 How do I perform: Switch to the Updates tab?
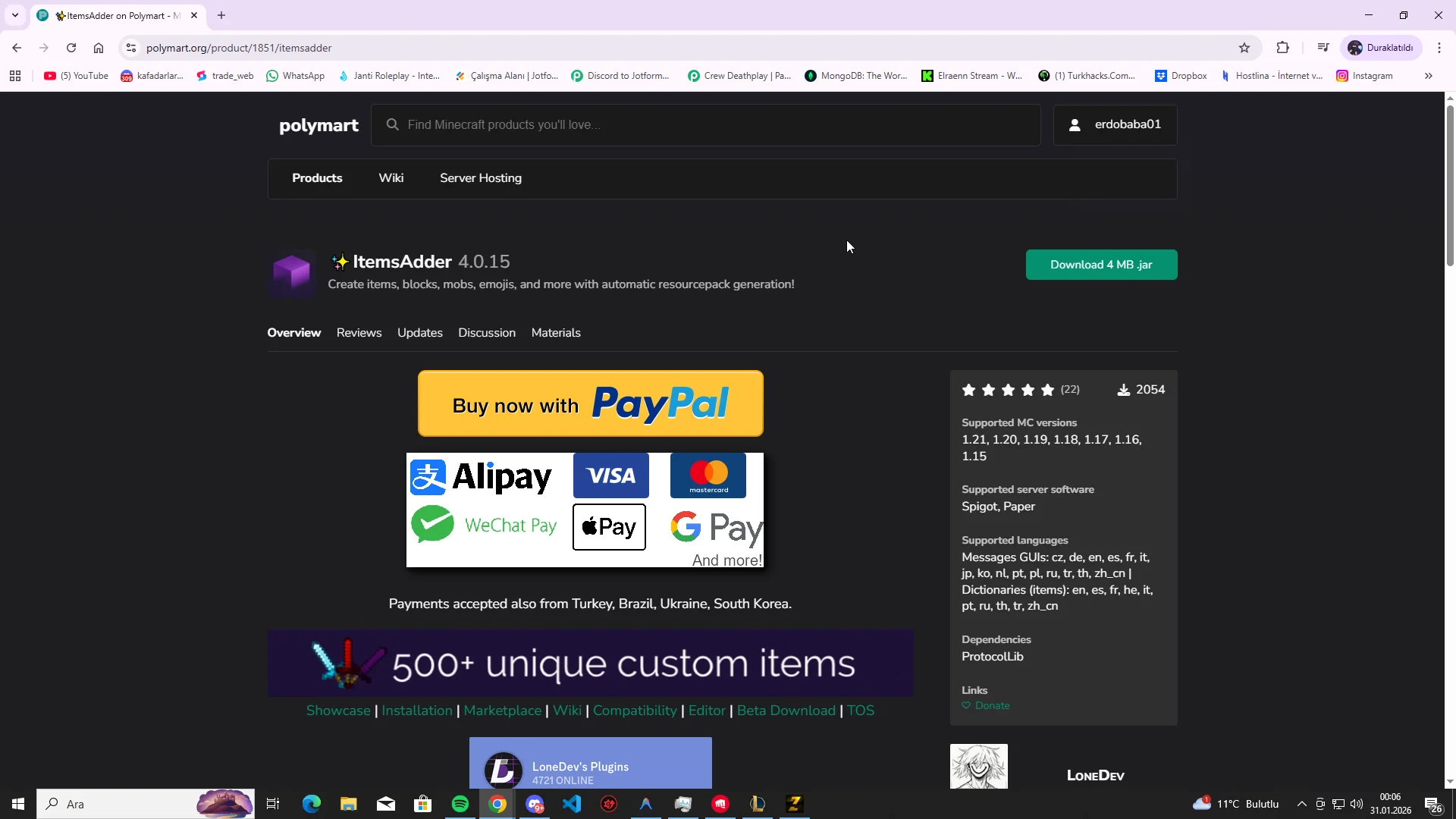(420, 333)
